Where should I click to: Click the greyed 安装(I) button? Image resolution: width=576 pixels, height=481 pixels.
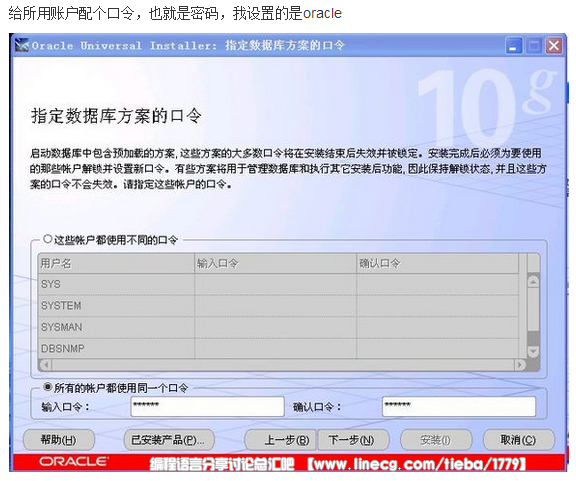436,440
